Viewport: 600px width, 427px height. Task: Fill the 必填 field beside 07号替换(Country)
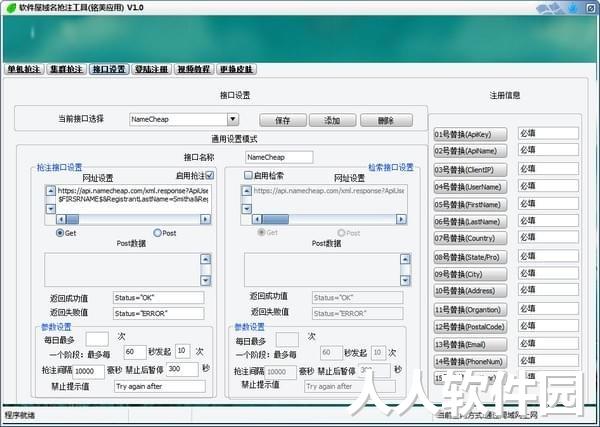coord(548,238)
